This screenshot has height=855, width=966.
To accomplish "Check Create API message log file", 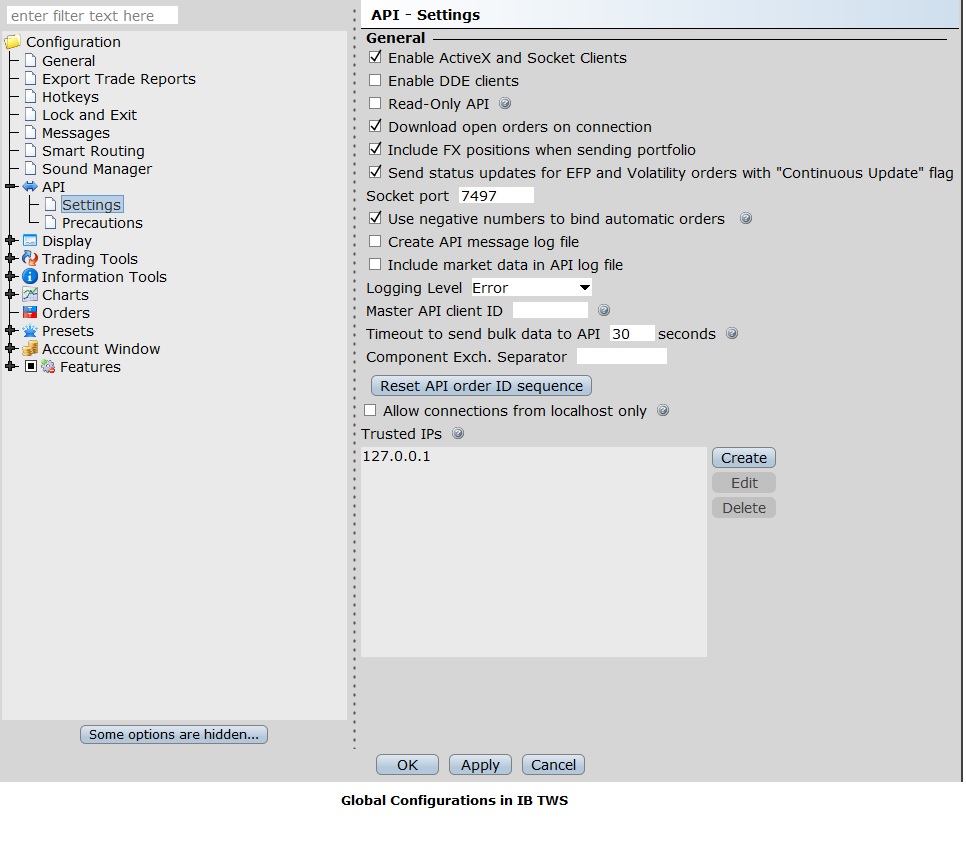I will [376, 241].
